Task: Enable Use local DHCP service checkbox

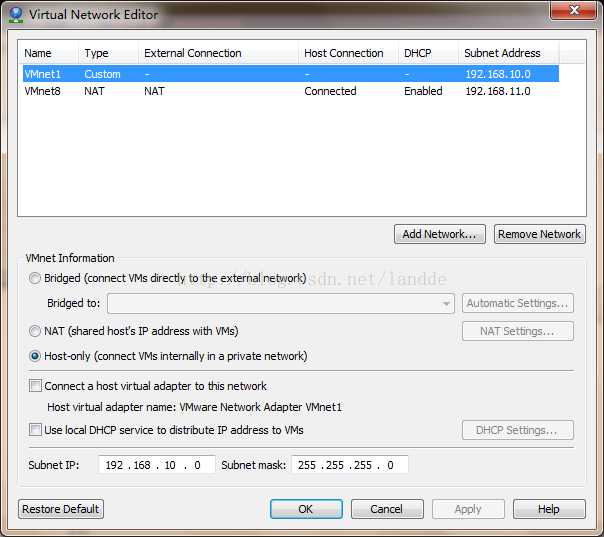Action: (35, 430)
